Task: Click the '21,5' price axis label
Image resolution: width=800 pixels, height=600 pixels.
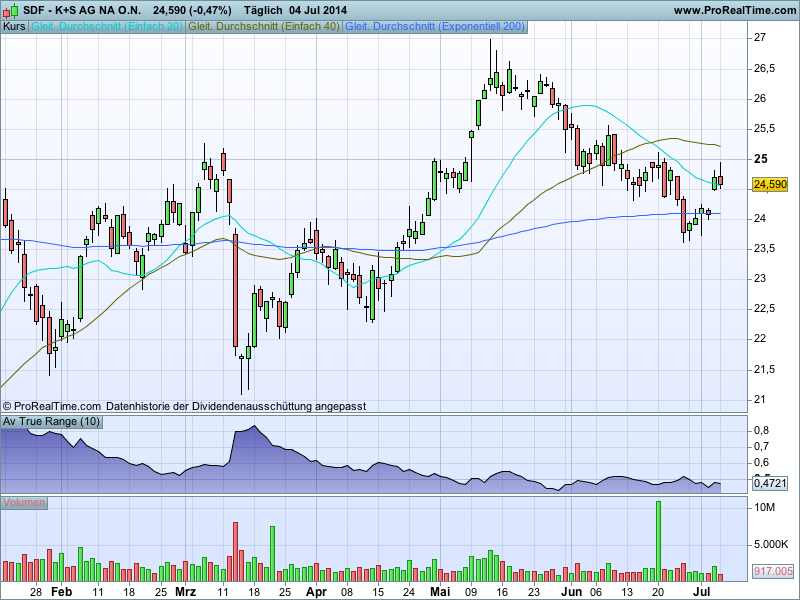Action: (764, 369)
